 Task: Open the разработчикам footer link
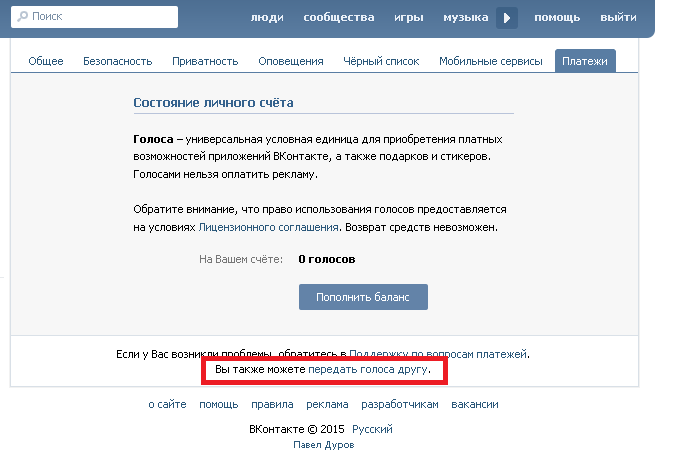[x=400, y=404]
